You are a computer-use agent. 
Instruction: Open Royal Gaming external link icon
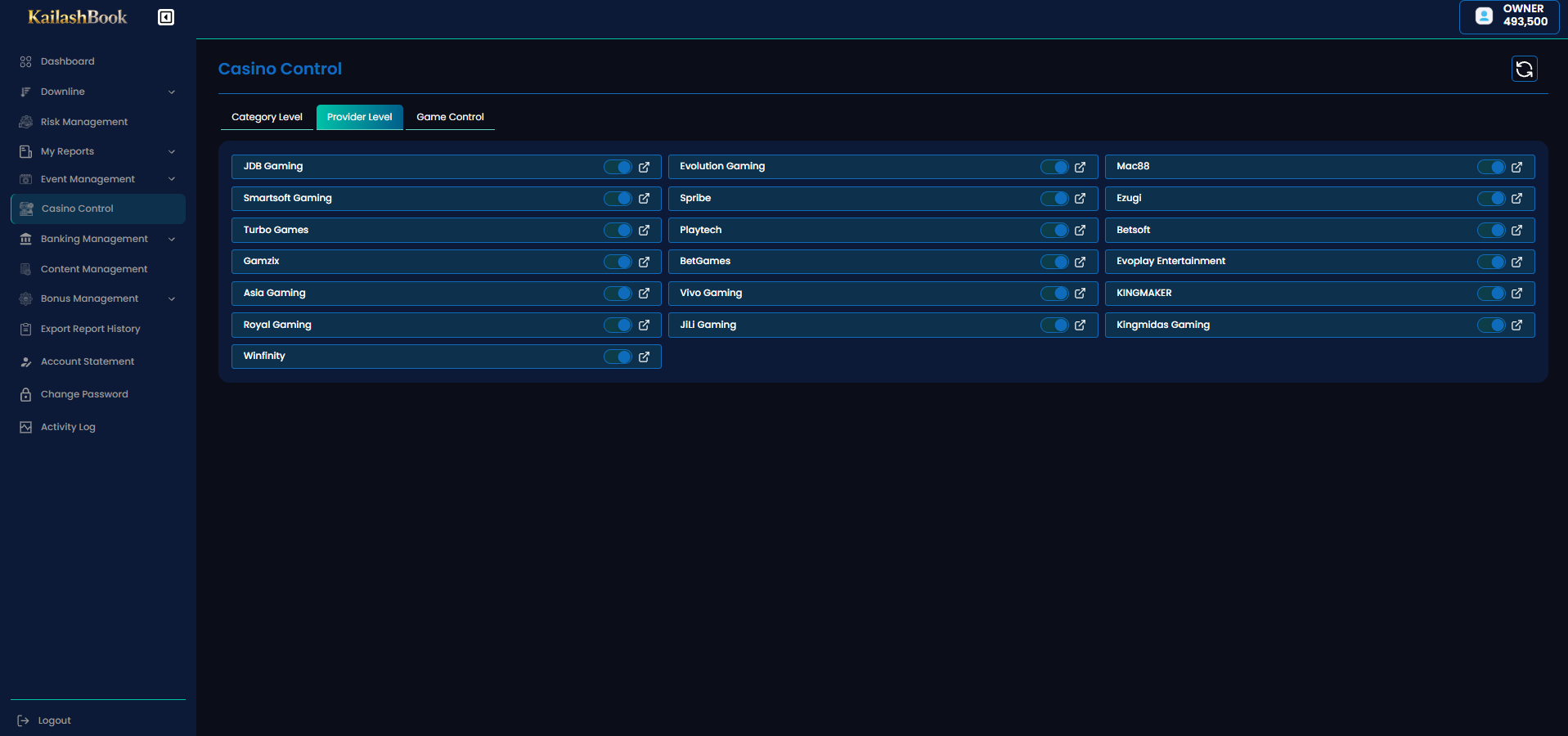[644, 325]
